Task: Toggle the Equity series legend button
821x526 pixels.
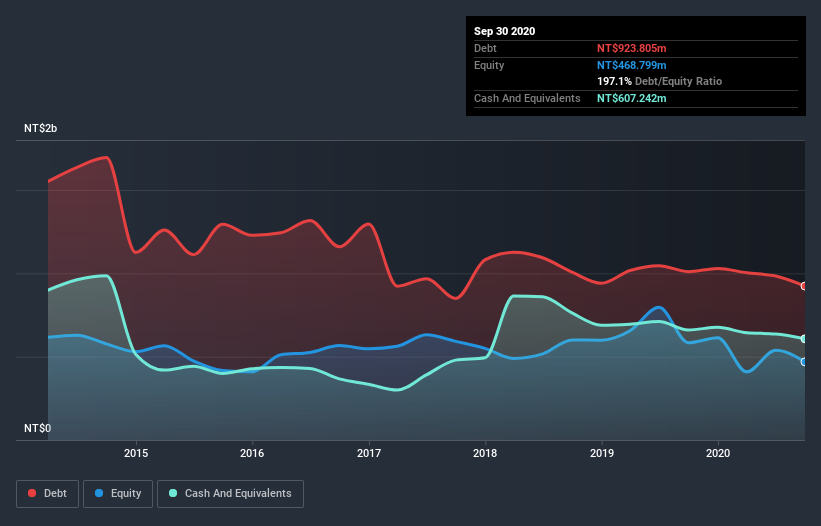Action: click(x=118, y=494)
